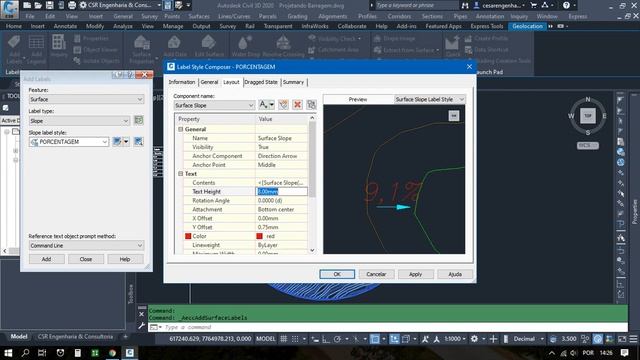Click the preview view control button
This screenshot has width=640, height=360.
pos(453,116)
